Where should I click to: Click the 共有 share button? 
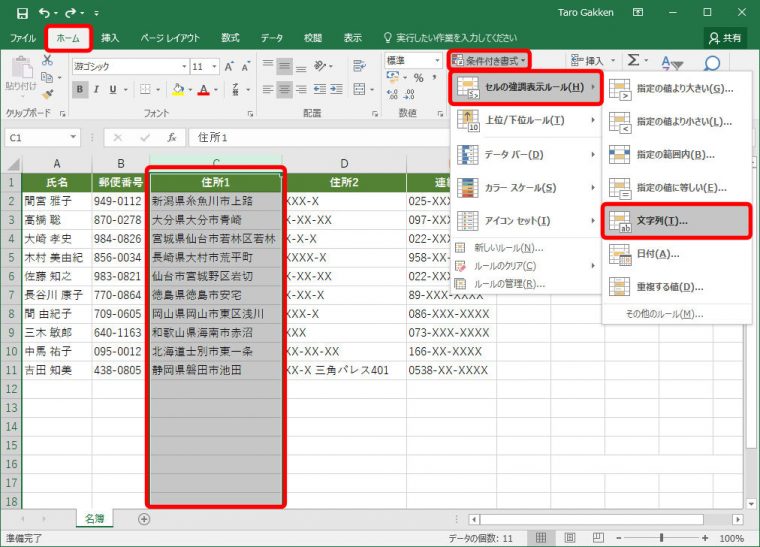coord(725,38)
